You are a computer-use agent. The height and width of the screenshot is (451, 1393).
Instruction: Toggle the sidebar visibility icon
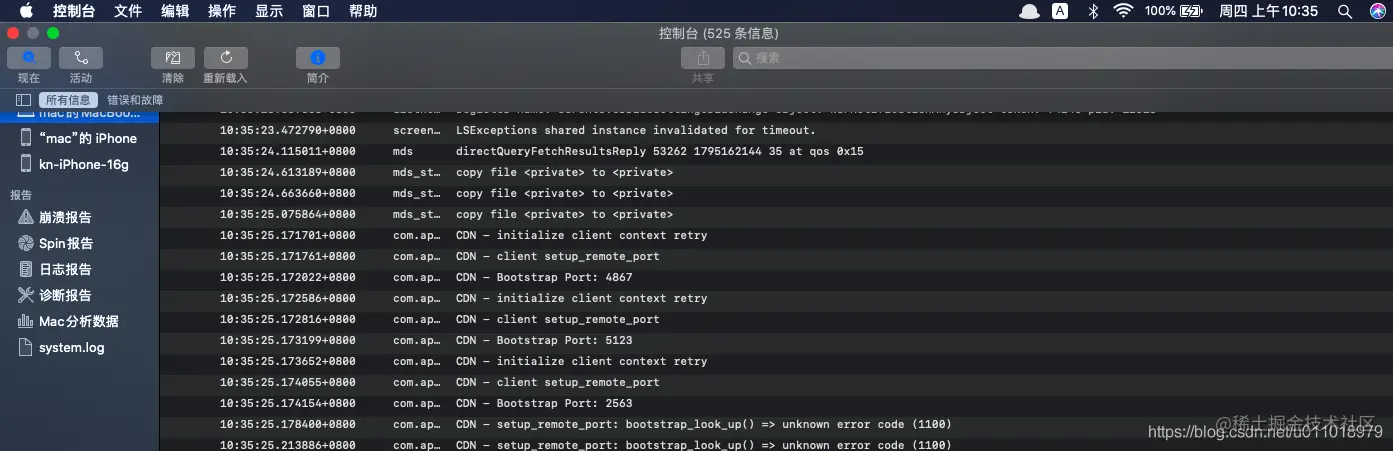click(23, 100)
